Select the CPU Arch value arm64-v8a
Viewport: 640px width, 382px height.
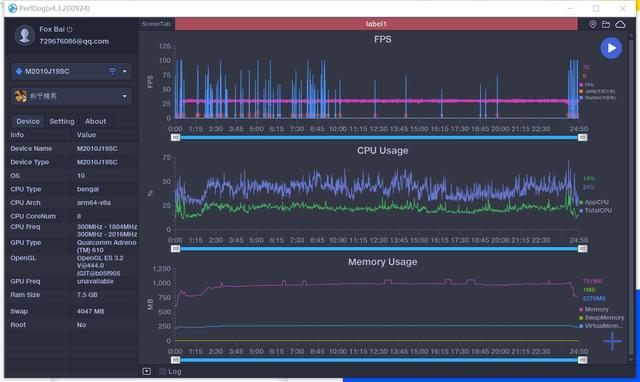point(93,202)
